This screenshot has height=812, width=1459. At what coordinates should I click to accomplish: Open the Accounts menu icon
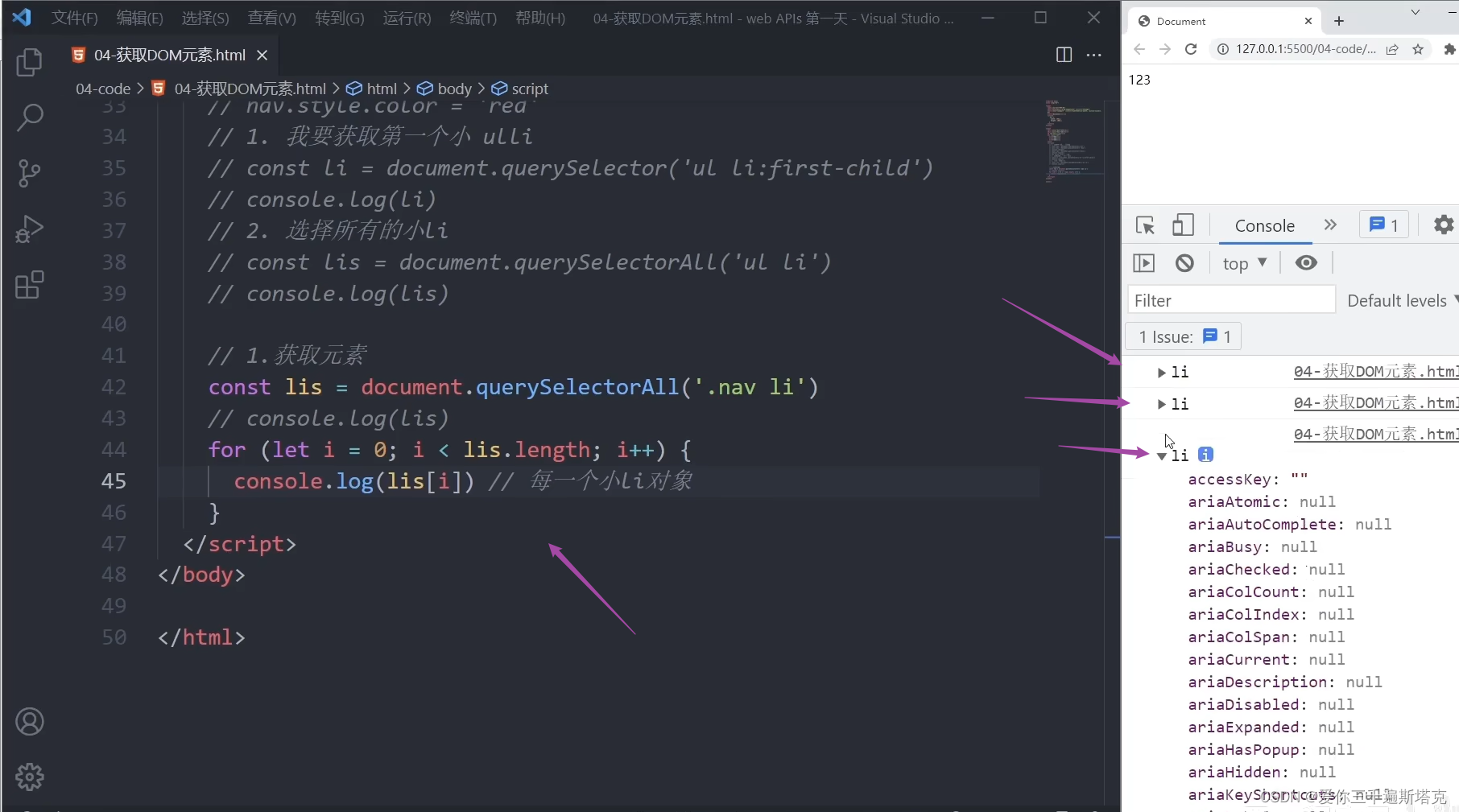click(x=30, y=722)
